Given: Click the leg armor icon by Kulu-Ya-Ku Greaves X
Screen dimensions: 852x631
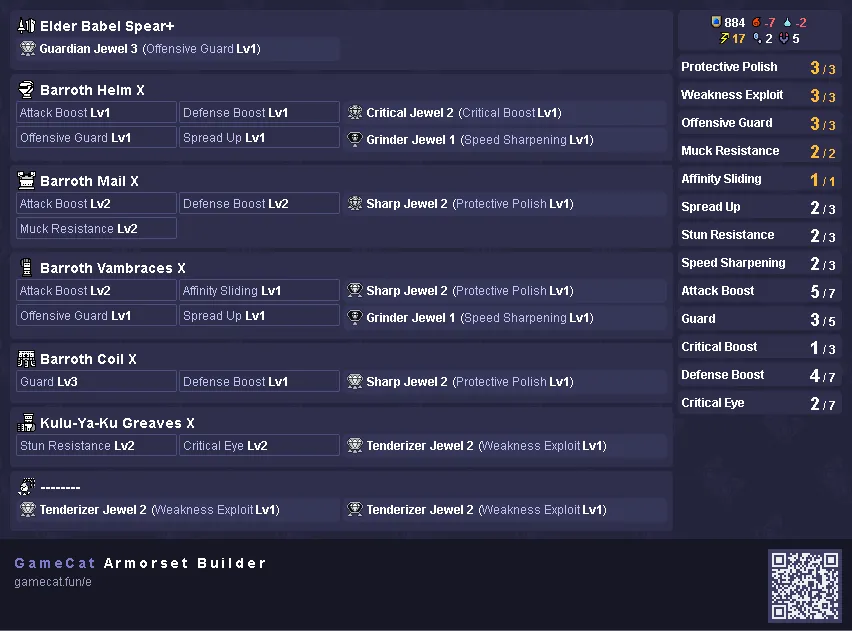Looking at the screenshot, I should point(26,422).
